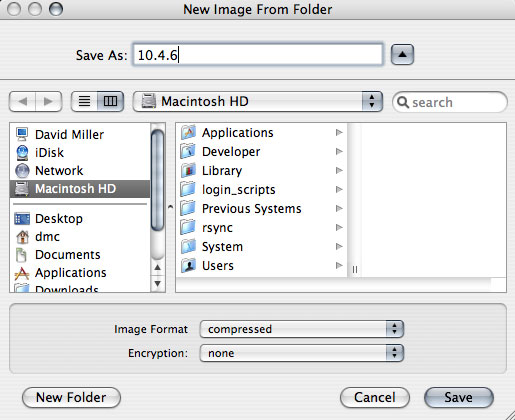515x420 pixels.
Task: Click the search field
Action: click(x=450, y=102)
